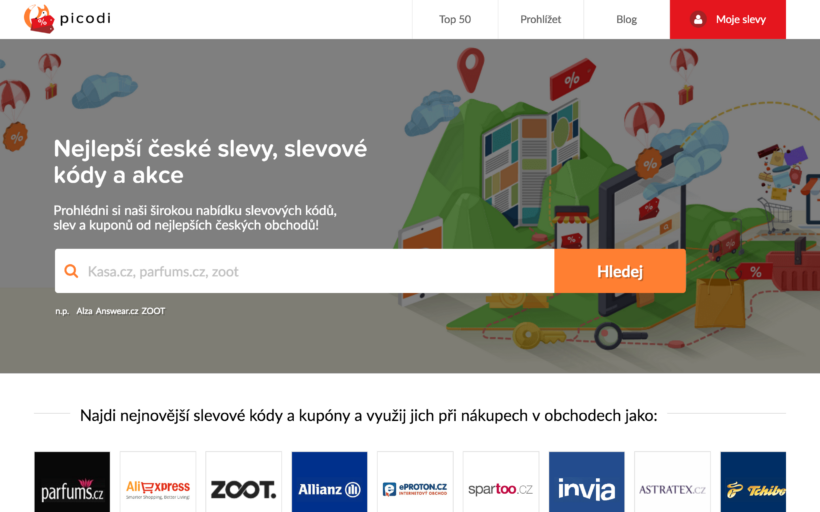Select the Alza suggestion link
The width and height of the screenshot is (820, 512).
[84, 311]
